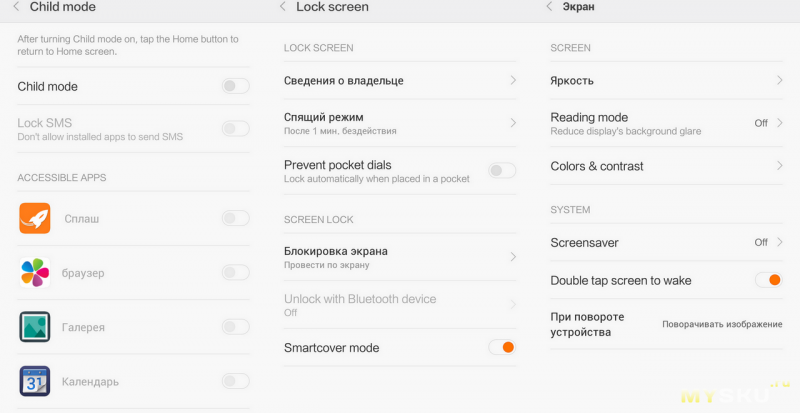Open Сведения о владельце chevron

[513, 80]
